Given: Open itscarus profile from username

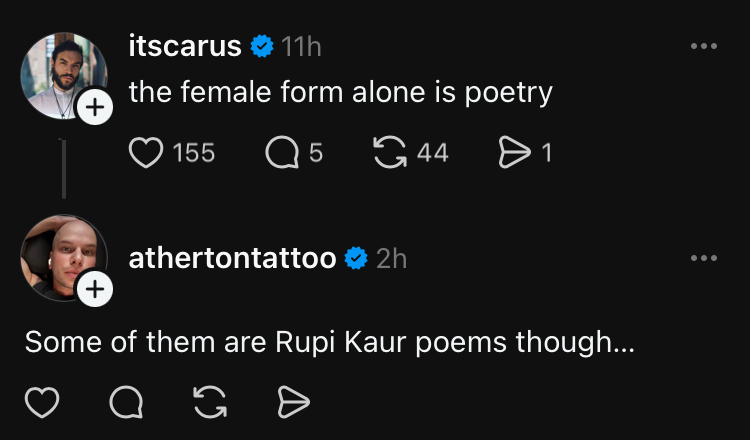Looking at the screenshot, I should pos(185,46).
